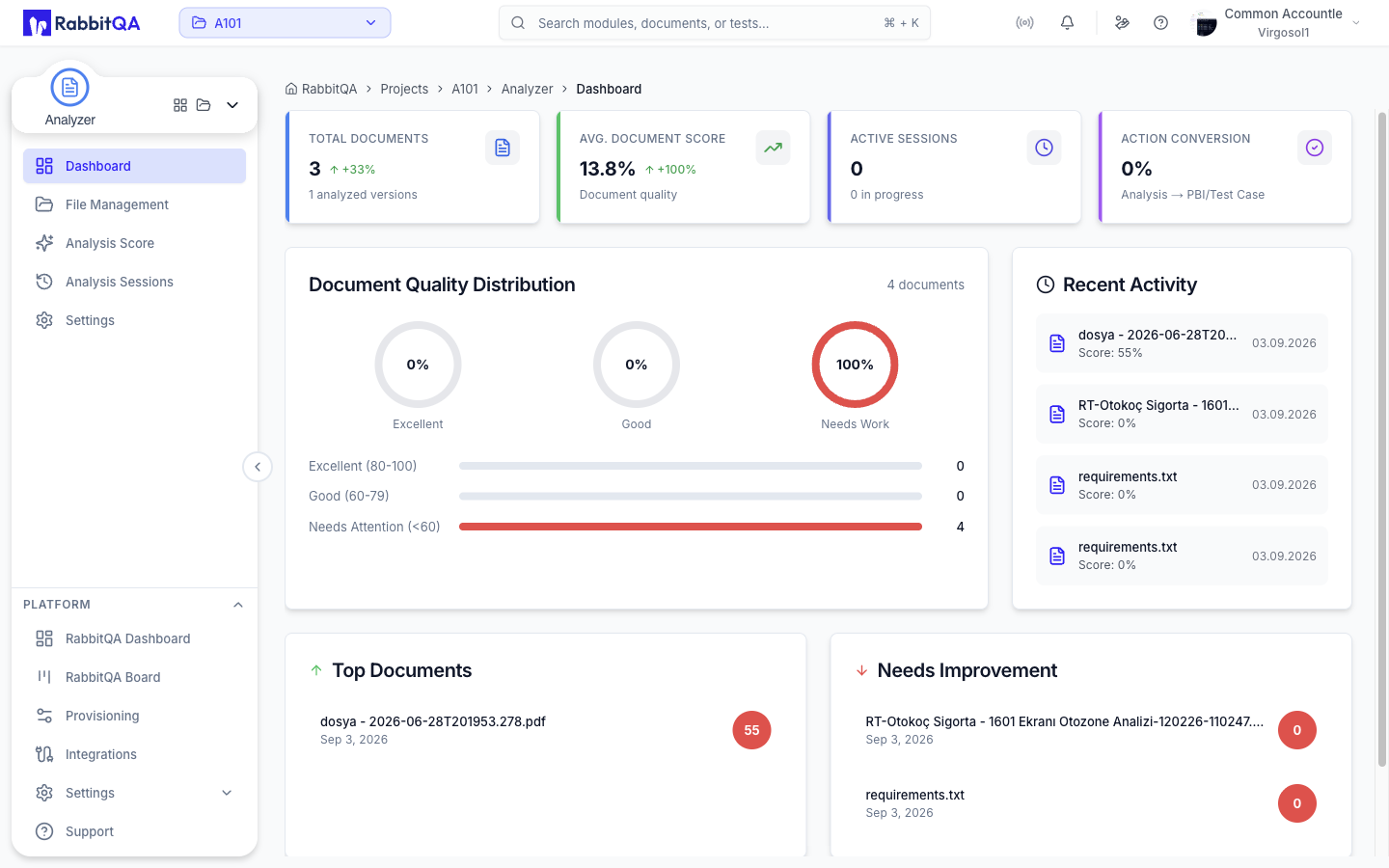
Task: Click the Good 0% progress ring
Action: tap(637, 365)
